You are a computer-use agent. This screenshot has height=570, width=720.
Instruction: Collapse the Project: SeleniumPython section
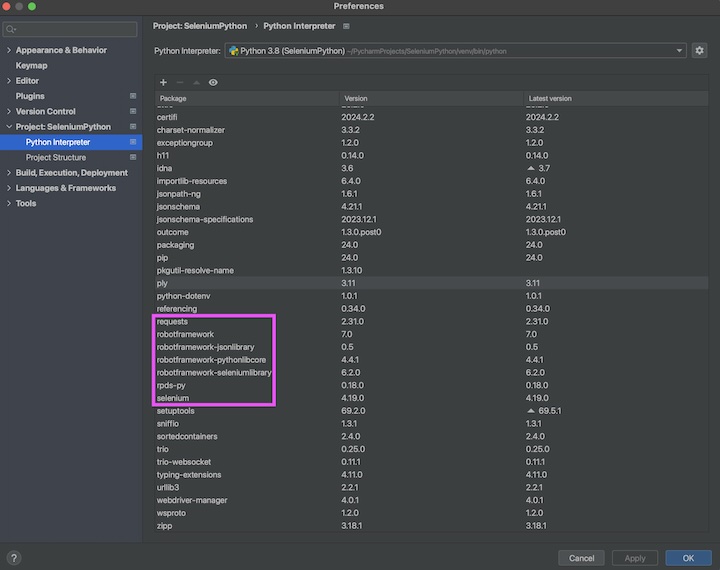pos(9,127)
